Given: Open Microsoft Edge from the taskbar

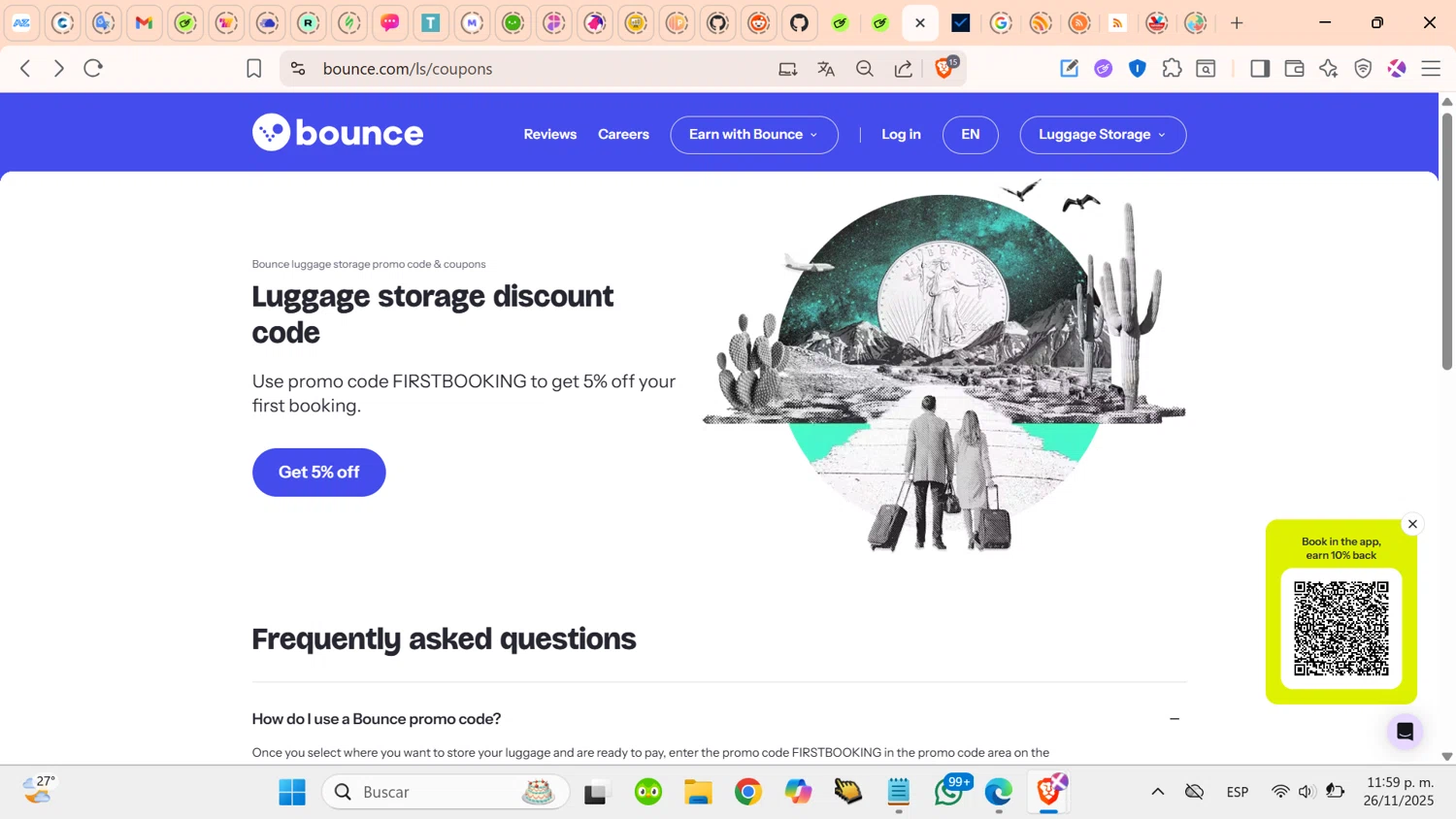Looking at the screenshot, I should point(998,792).
